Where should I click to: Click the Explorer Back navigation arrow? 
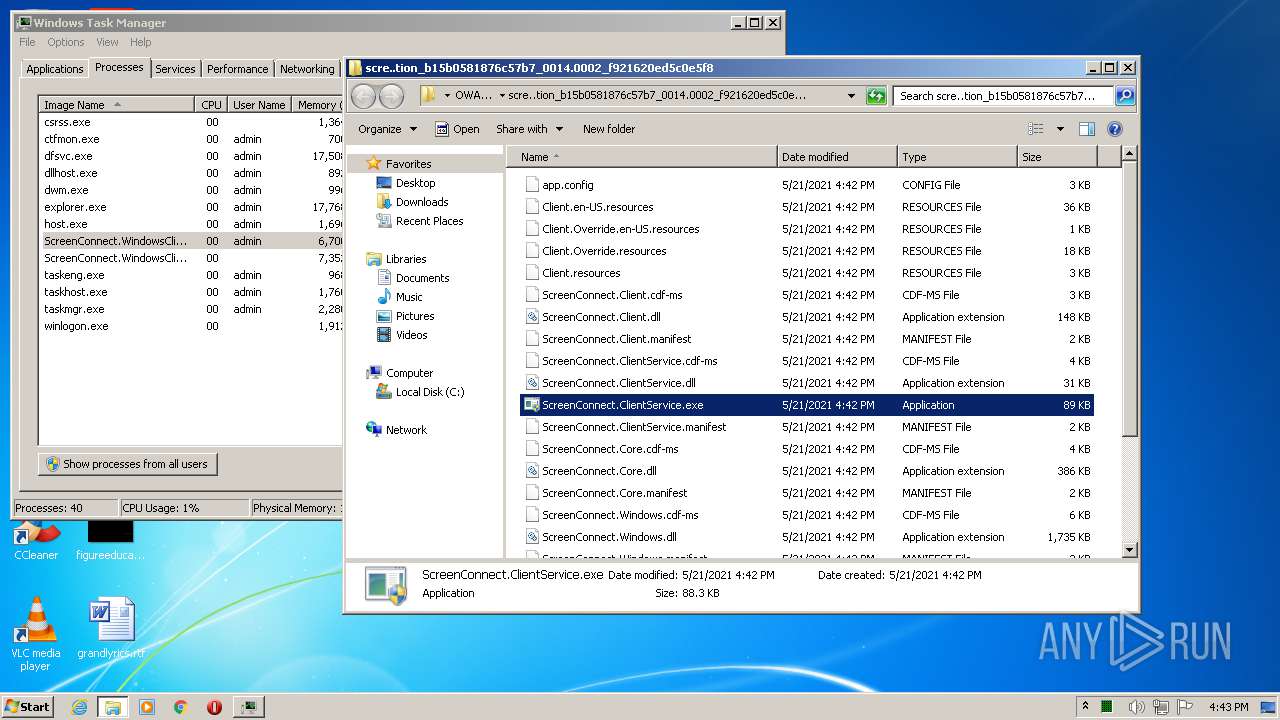[x=363, y=96]
